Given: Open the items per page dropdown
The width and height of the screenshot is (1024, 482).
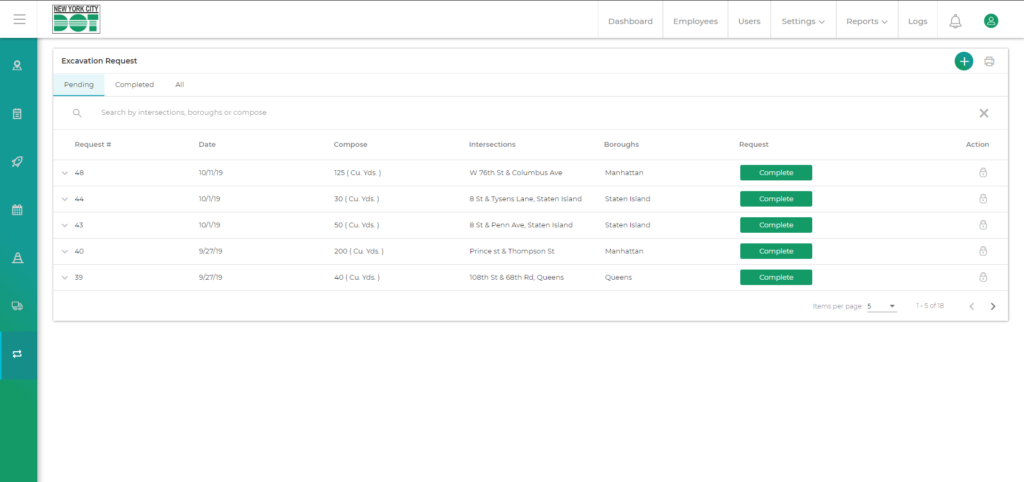Looking at the screenshot, I should pyautogui.click(x=882, y=306).
